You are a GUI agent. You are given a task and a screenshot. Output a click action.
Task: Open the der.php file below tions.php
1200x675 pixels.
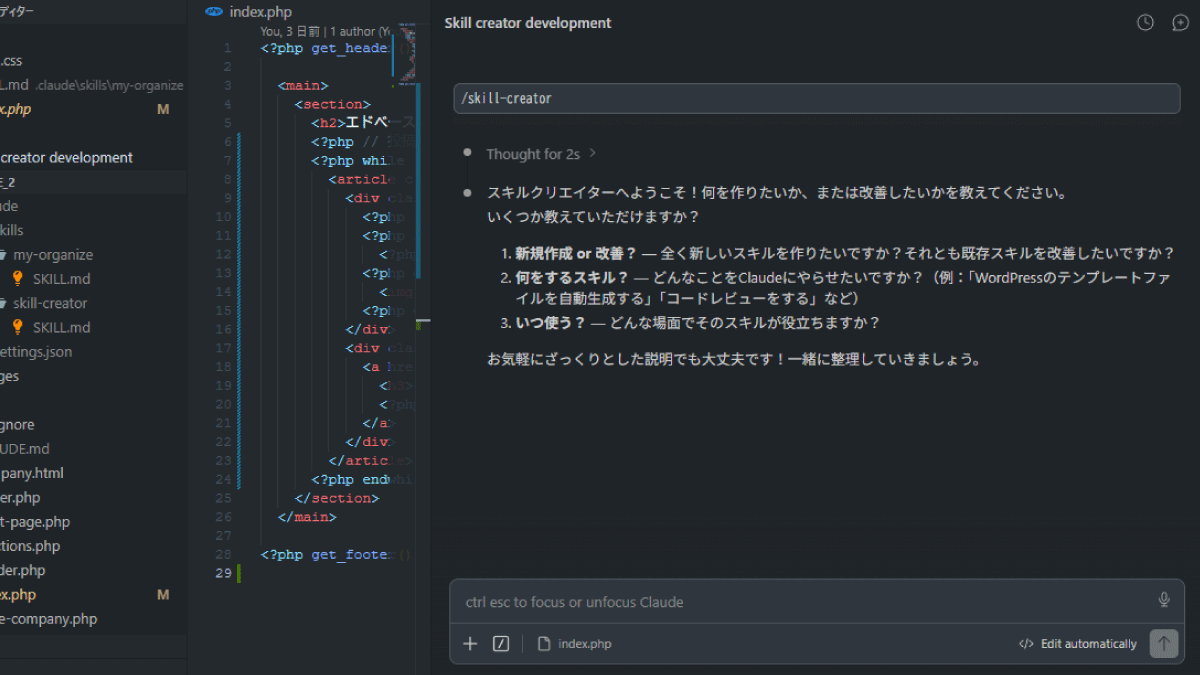[x=23, y=570]
